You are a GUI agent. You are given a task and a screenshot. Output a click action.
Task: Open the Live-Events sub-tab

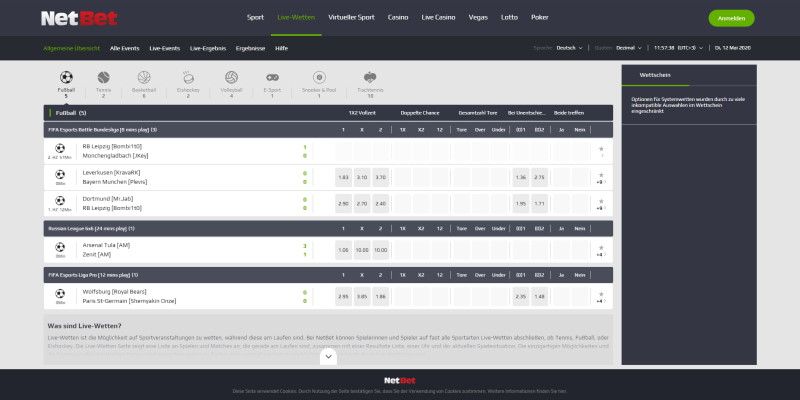point(164,48)
